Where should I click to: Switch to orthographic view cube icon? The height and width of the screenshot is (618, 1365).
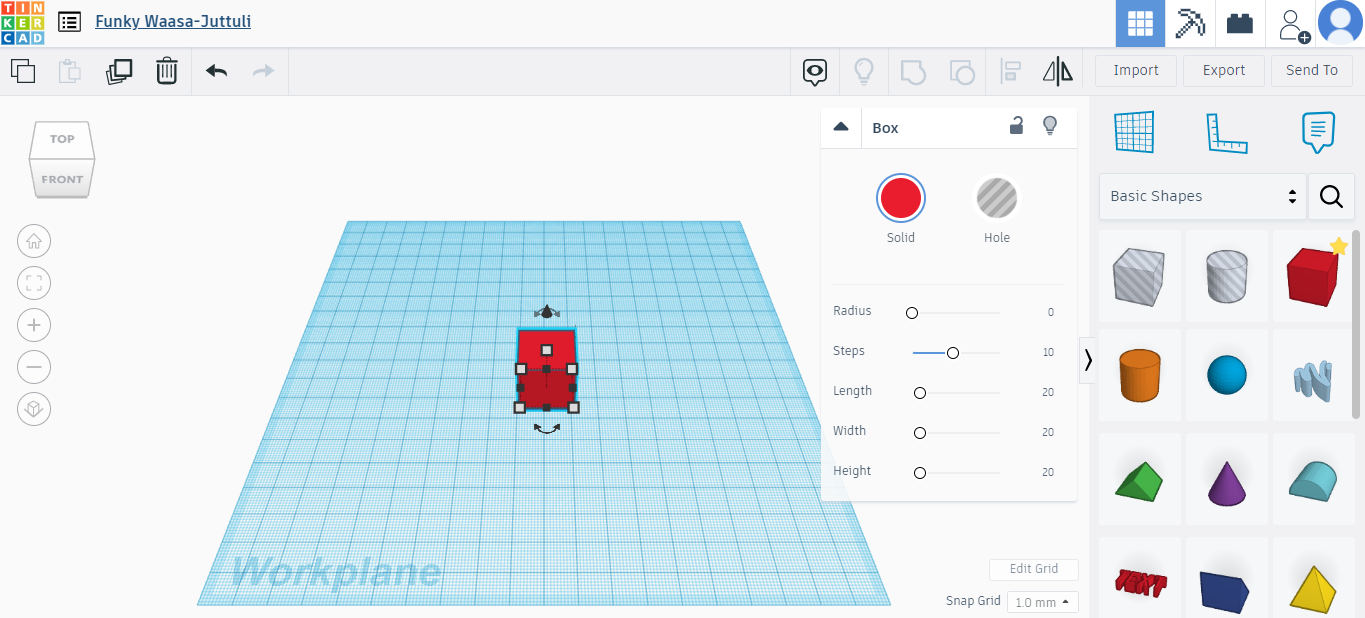(x=34, y=409)
